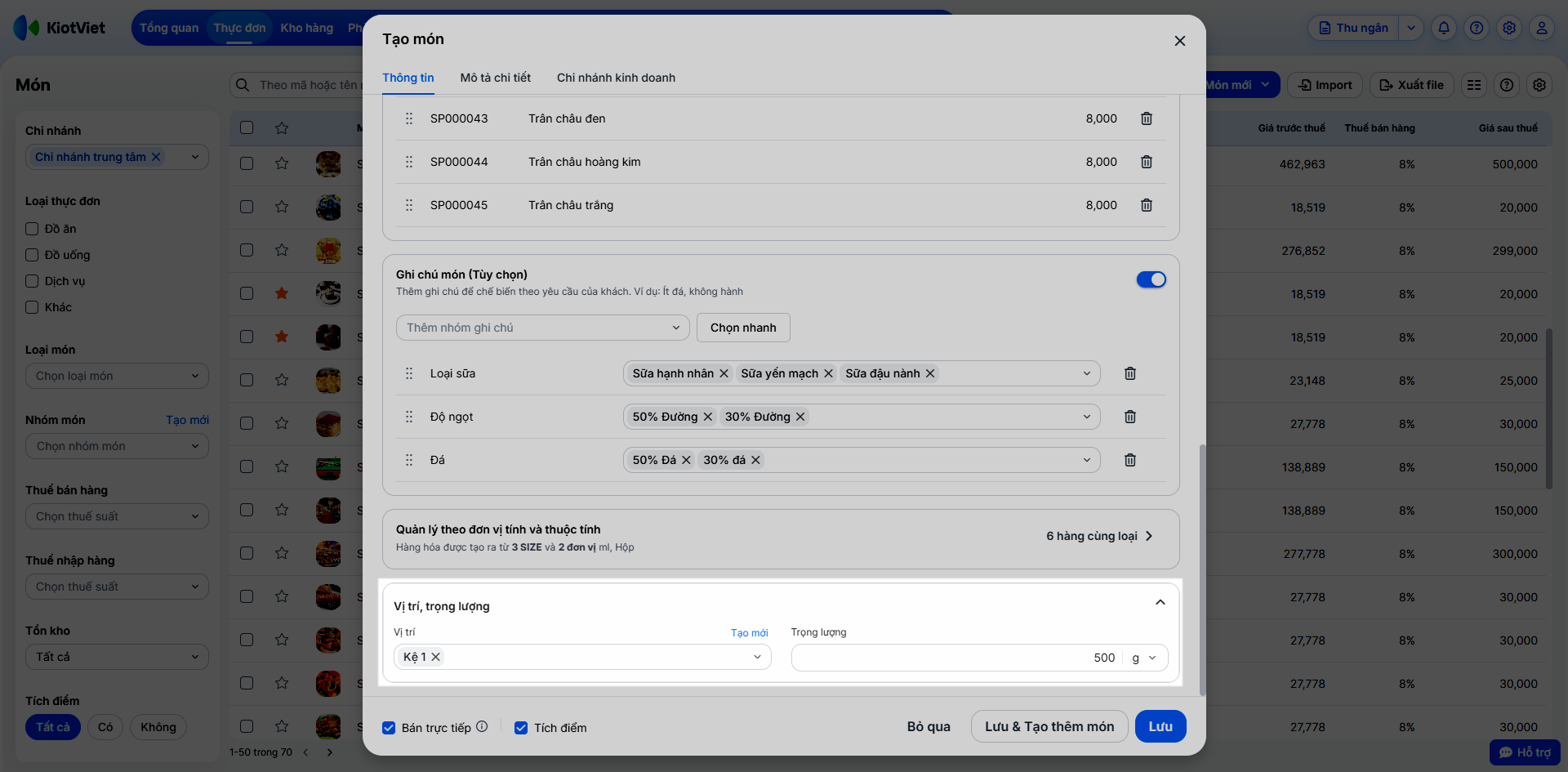
Task: Switch to Chi nhánh kinh doanh tab
Action: click(616, 78)
